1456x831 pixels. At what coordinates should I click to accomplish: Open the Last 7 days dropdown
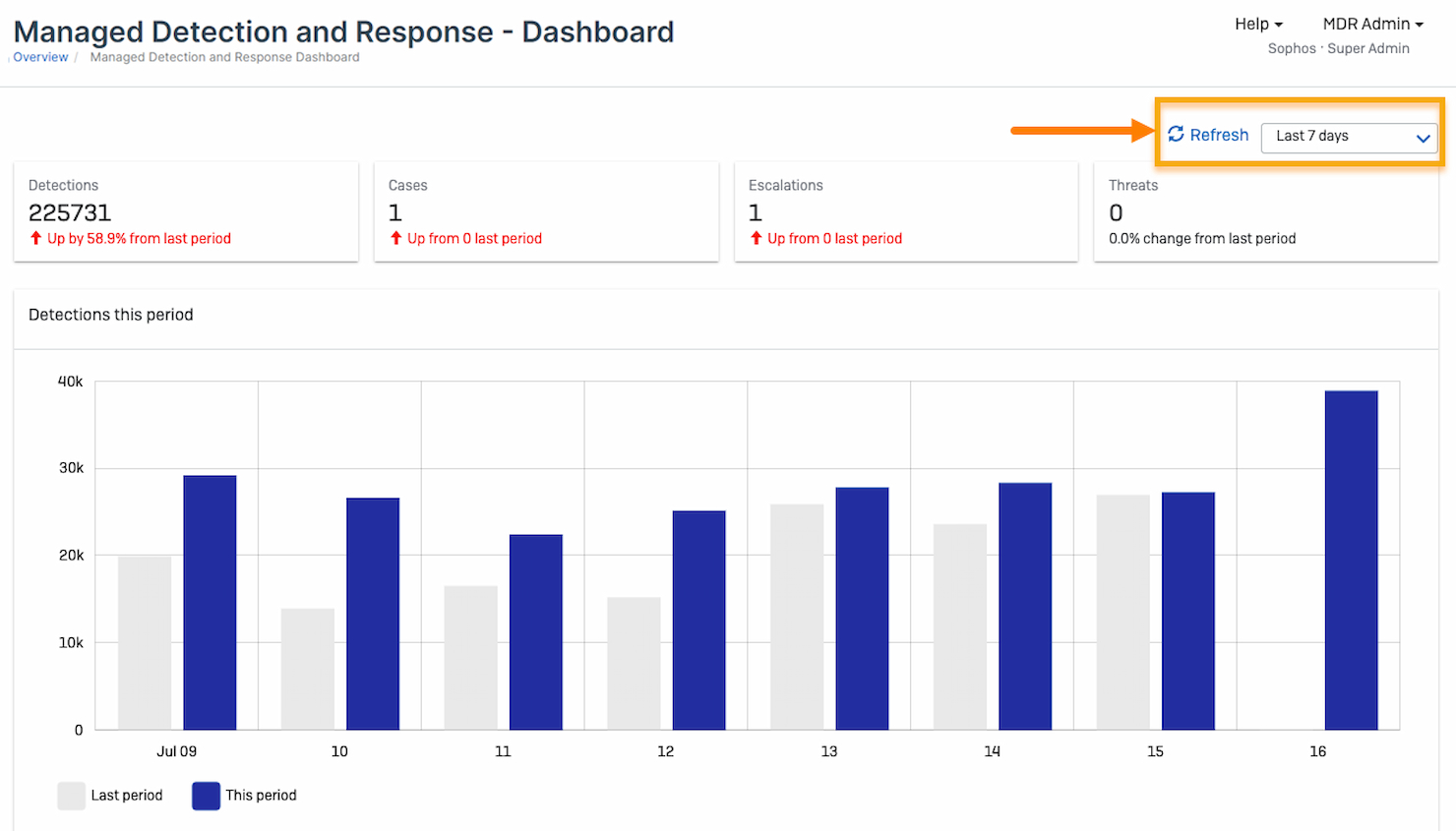1349,138
